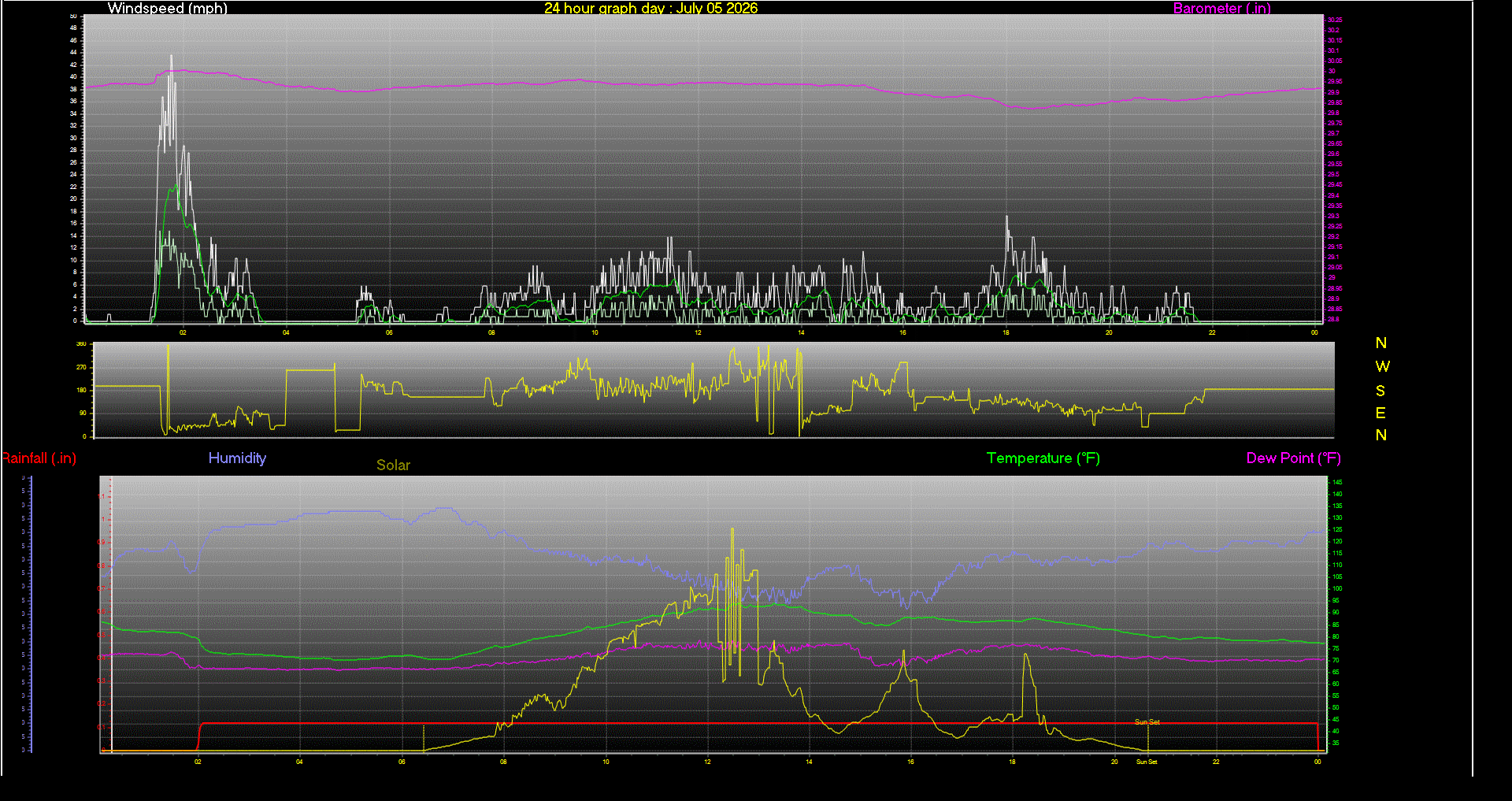Click the '24 hour graph day : July 05 2026' heading
The width and height of the screenshot is (1512, 801).
(651, 9)
